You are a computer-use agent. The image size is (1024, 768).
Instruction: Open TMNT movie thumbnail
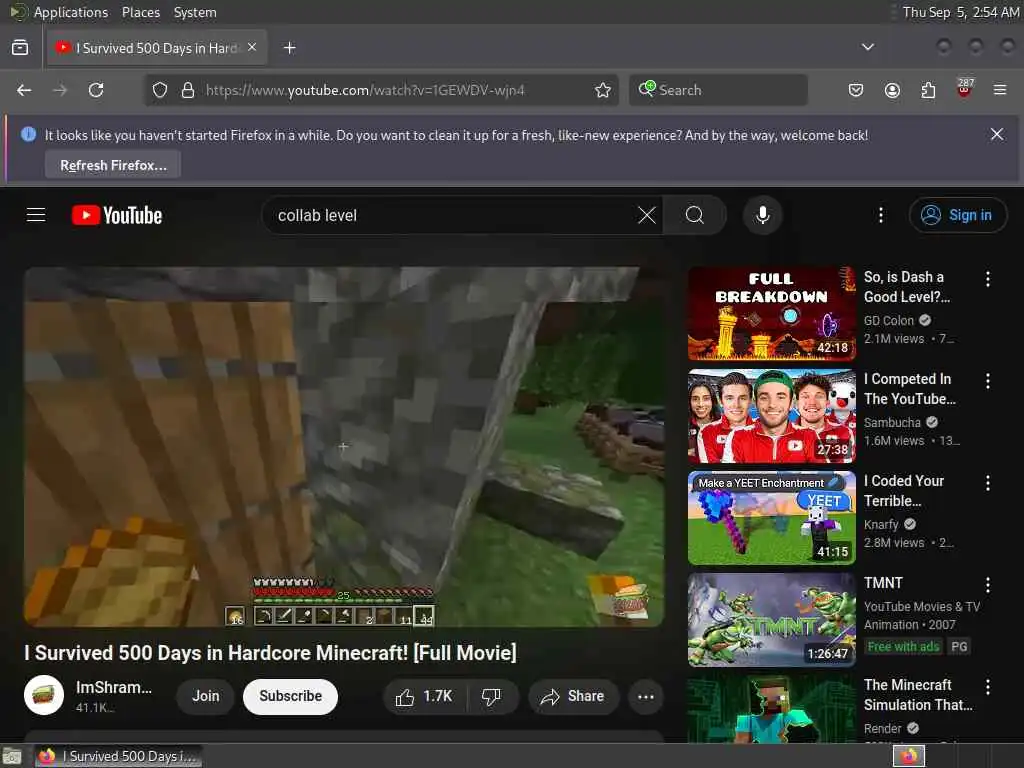pyautogui.click(x=771, y=620)
